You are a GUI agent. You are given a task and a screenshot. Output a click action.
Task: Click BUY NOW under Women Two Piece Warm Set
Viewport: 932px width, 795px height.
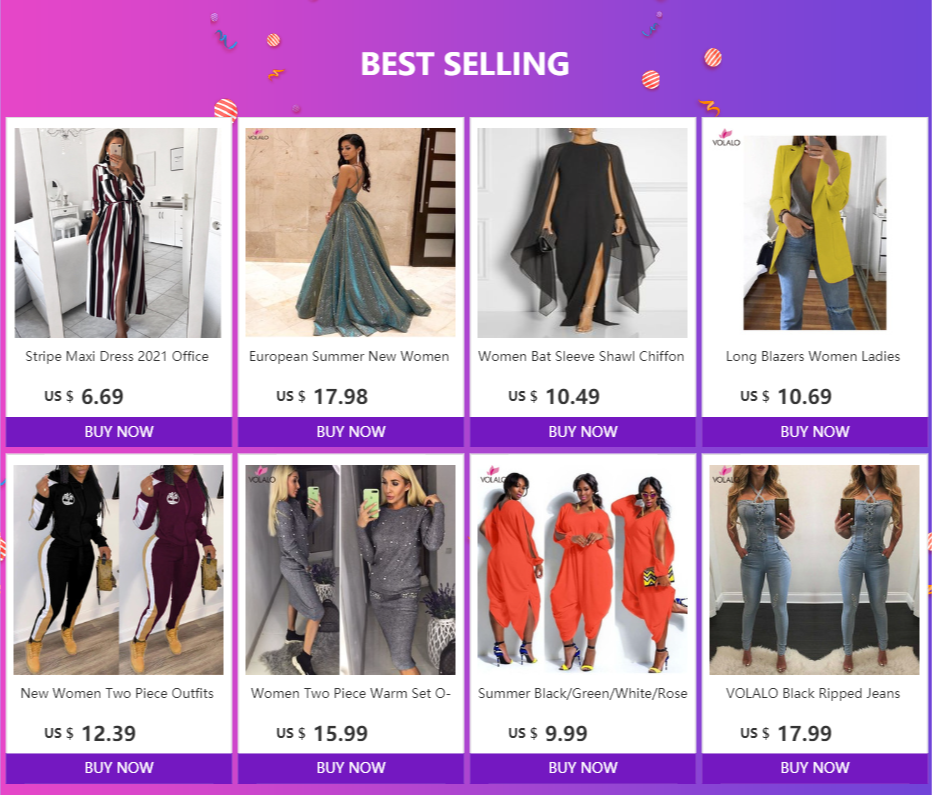tap(351, 768)
